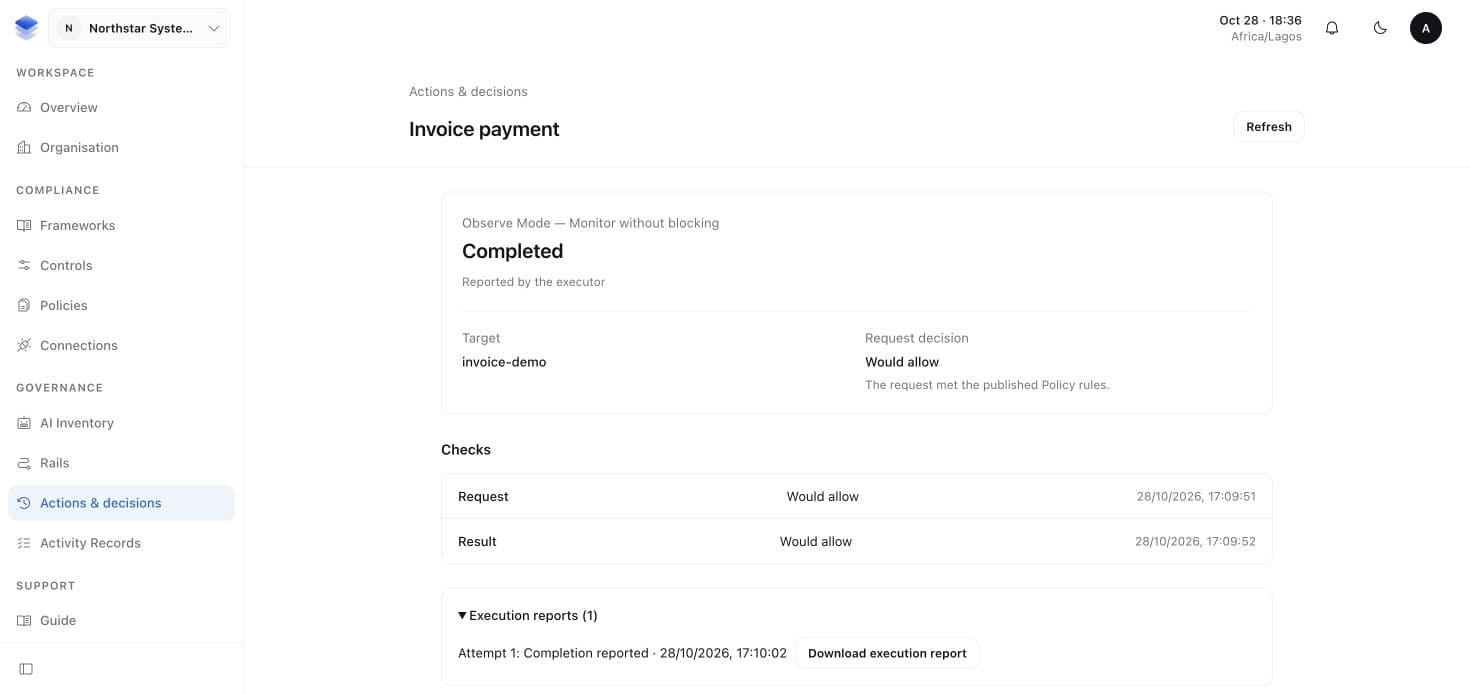Click the Connections plug icon
This screenshot has width=1470, height=695.
click(x=24, y=345)
